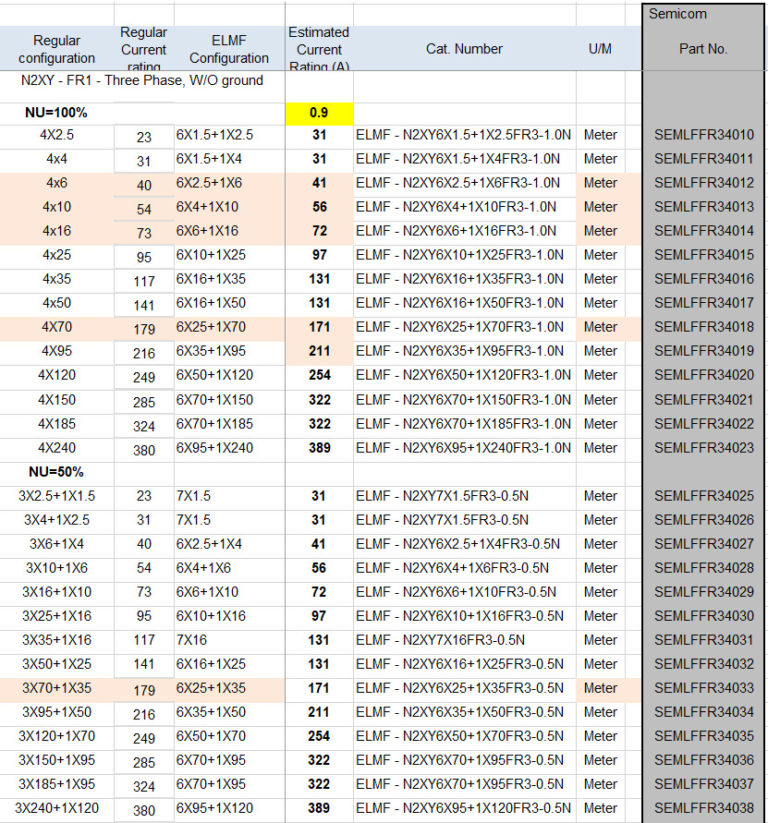Select the 'ELMF Configuration' column header
This screenshot has width=768, height=823.
[x=229, y=49]
